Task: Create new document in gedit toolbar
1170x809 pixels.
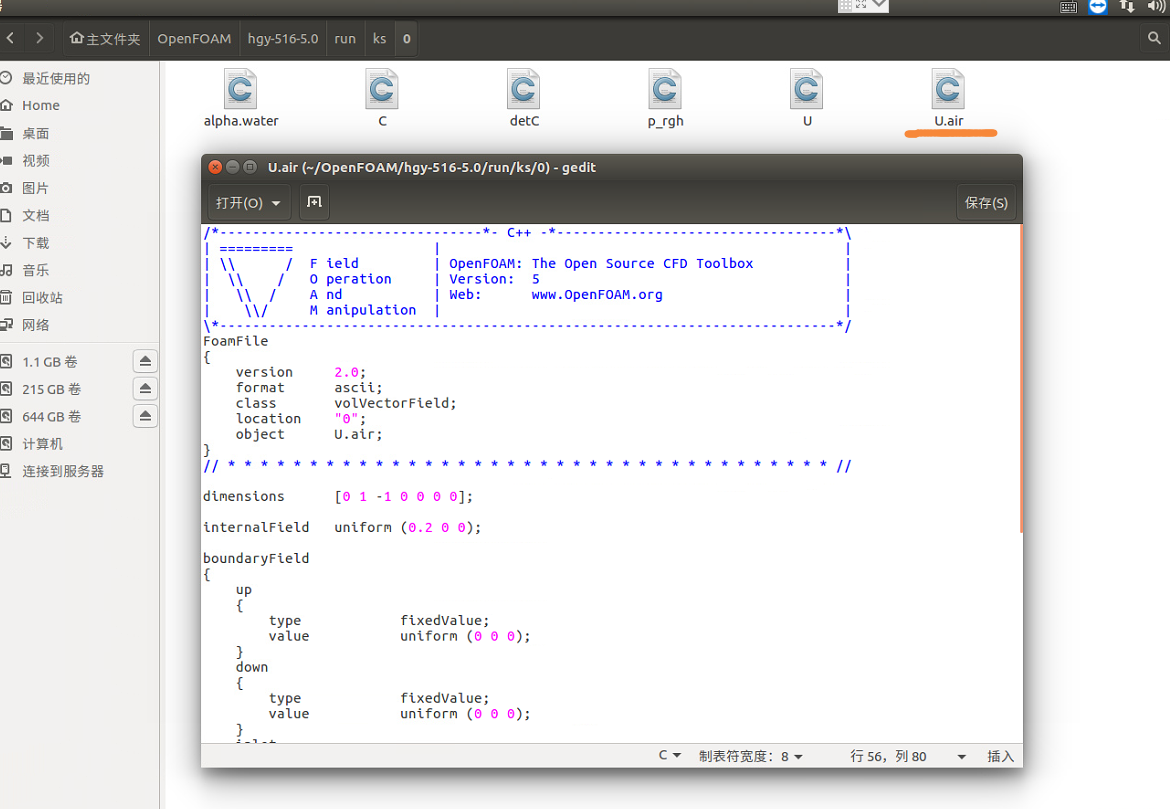Action: (314, 202)
